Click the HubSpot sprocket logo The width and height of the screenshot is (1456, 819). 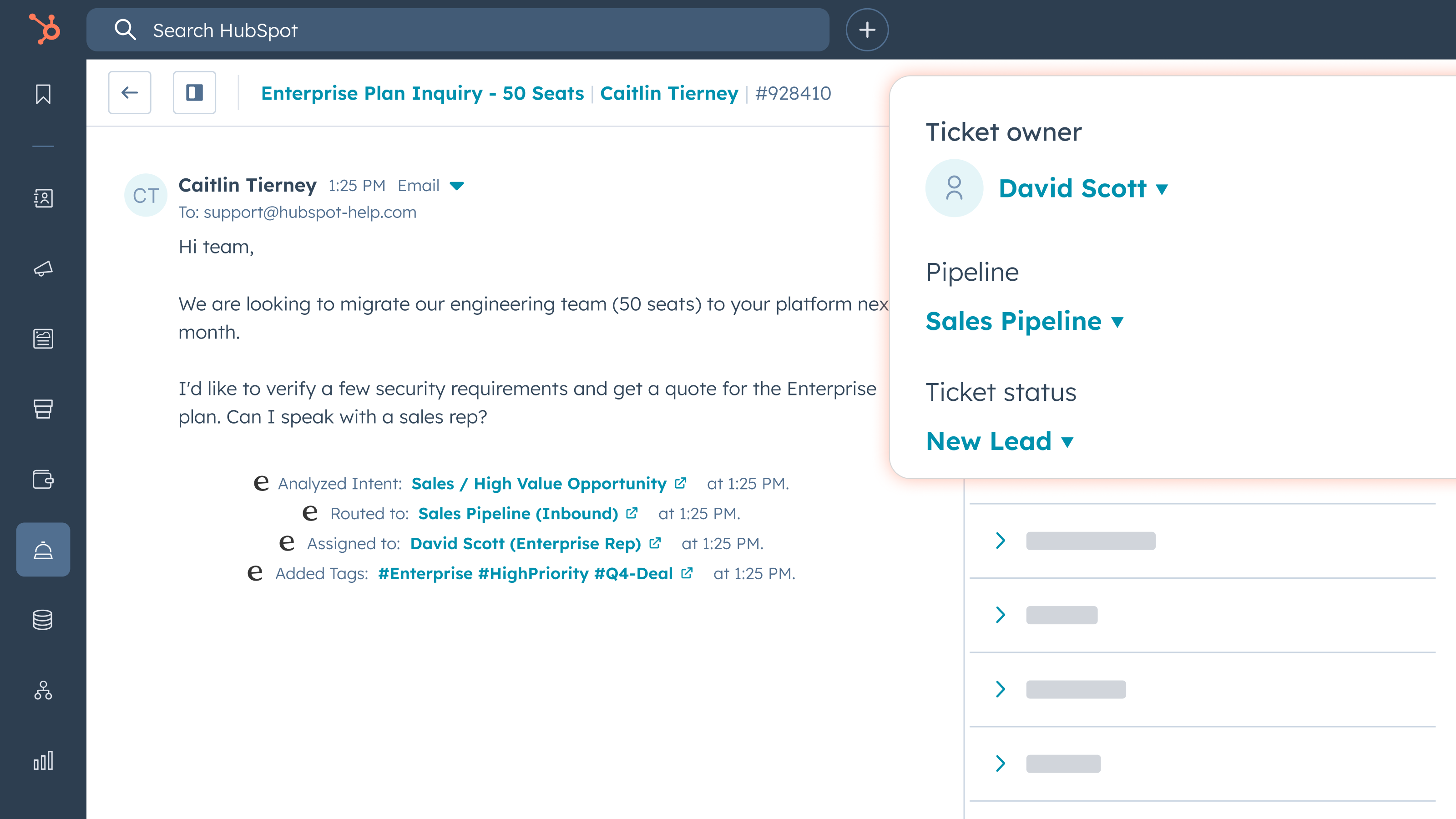44,29
